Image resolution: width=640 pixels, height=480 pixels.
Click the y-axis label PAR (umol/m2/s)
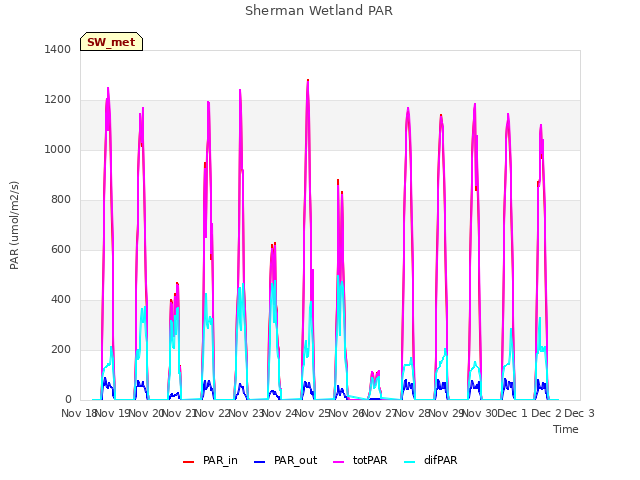click(14, 225)
